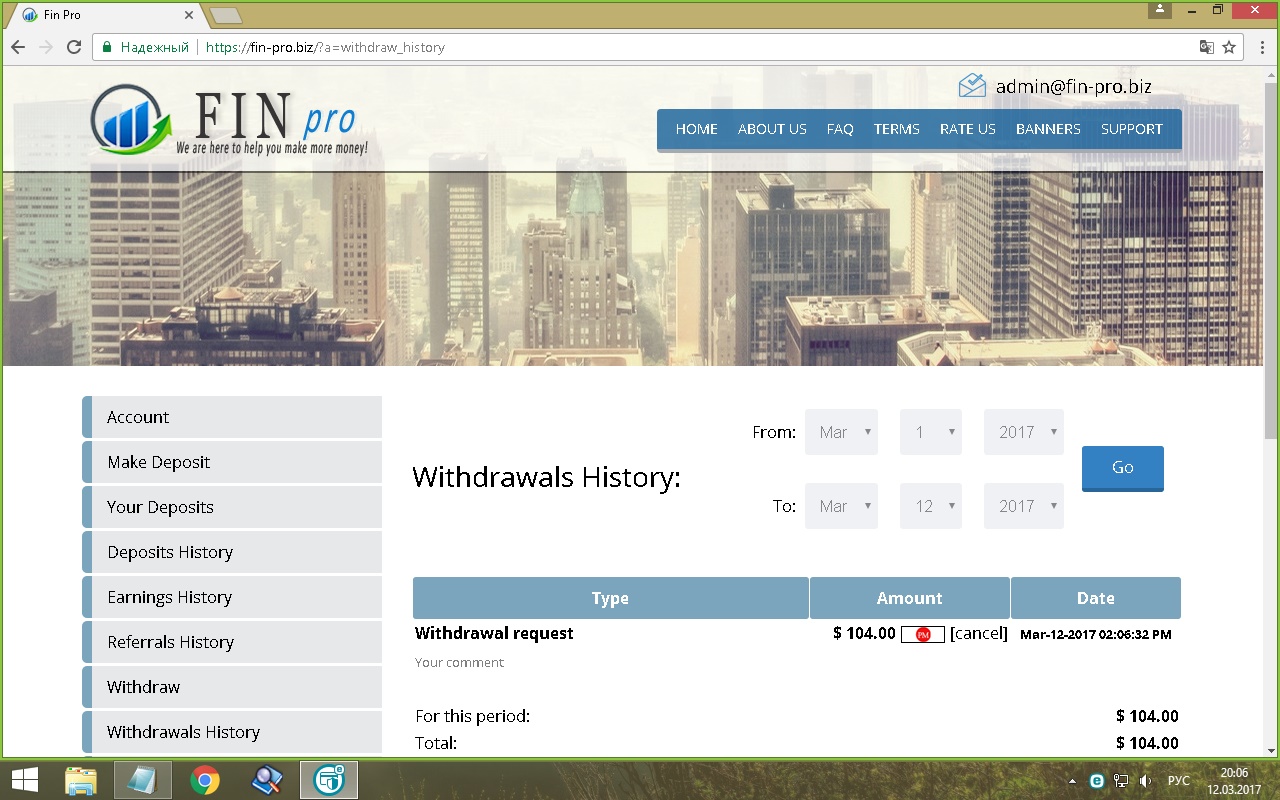Image resolution: width=1280 pixels, height=800 pixels.
Task: Click the Type column header
Action: pos(610,598)
